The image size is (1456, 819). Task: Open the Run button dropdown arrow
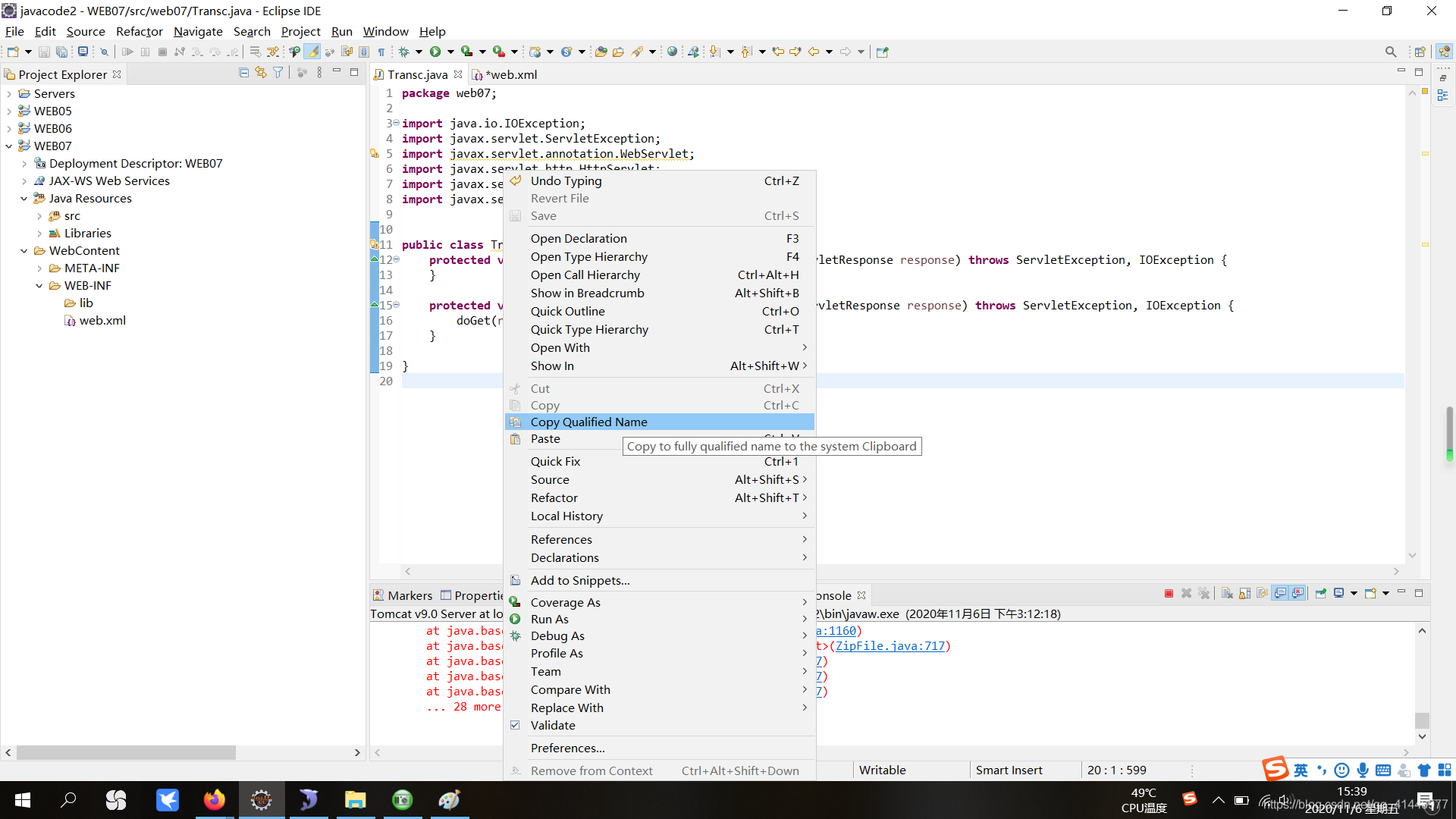pos(450,52)
